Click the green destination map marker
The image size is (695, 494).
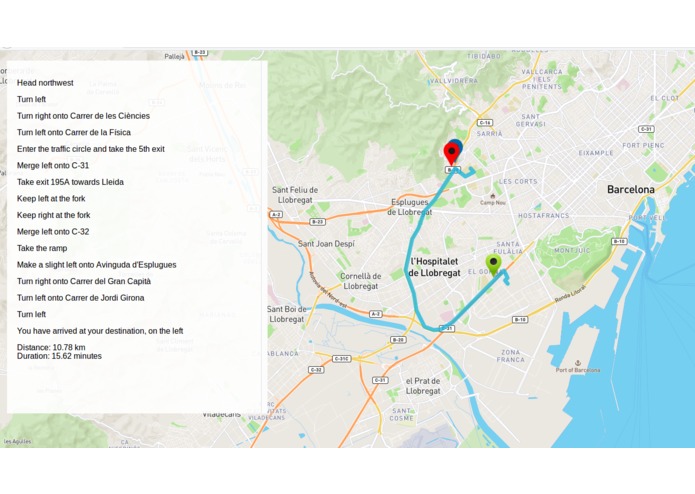(x=493, y=264)
